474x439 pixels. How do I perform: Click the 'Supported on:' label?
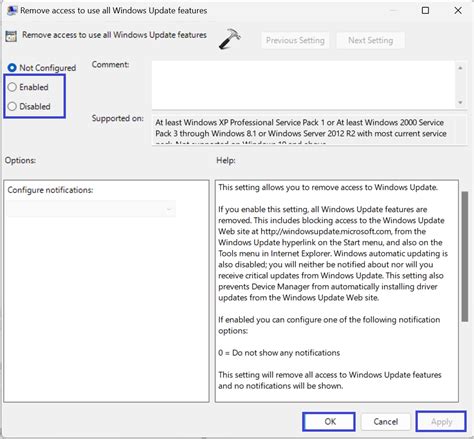pyautogui.click(x=118, y=118)
